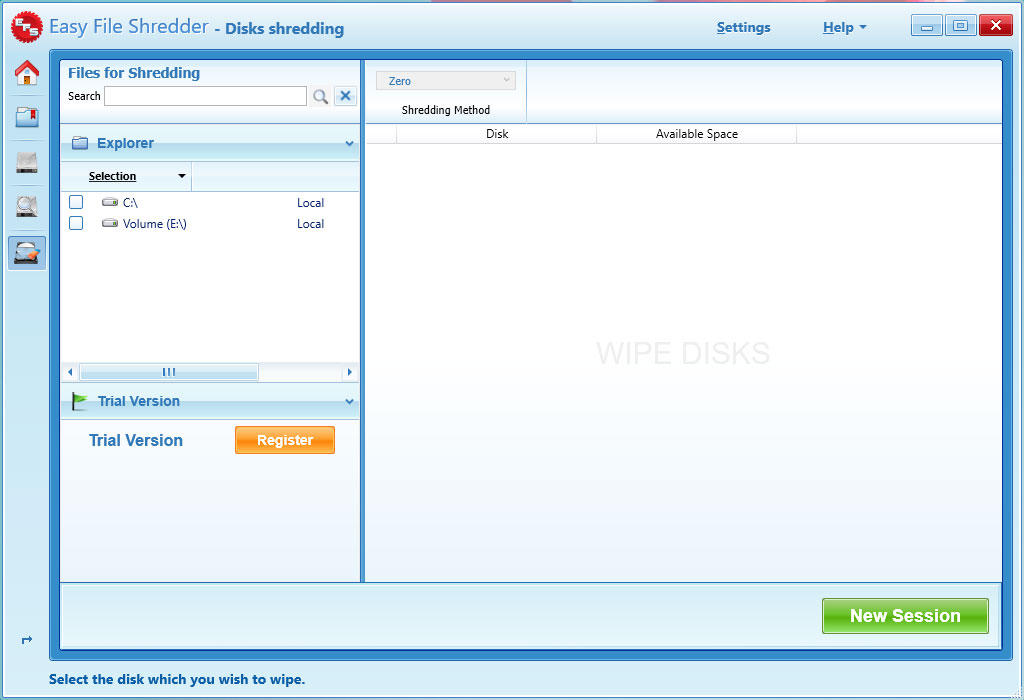Viewport: 1024px width, 700px height.
Task: Open the Settings menu
Action: point(743,28)
